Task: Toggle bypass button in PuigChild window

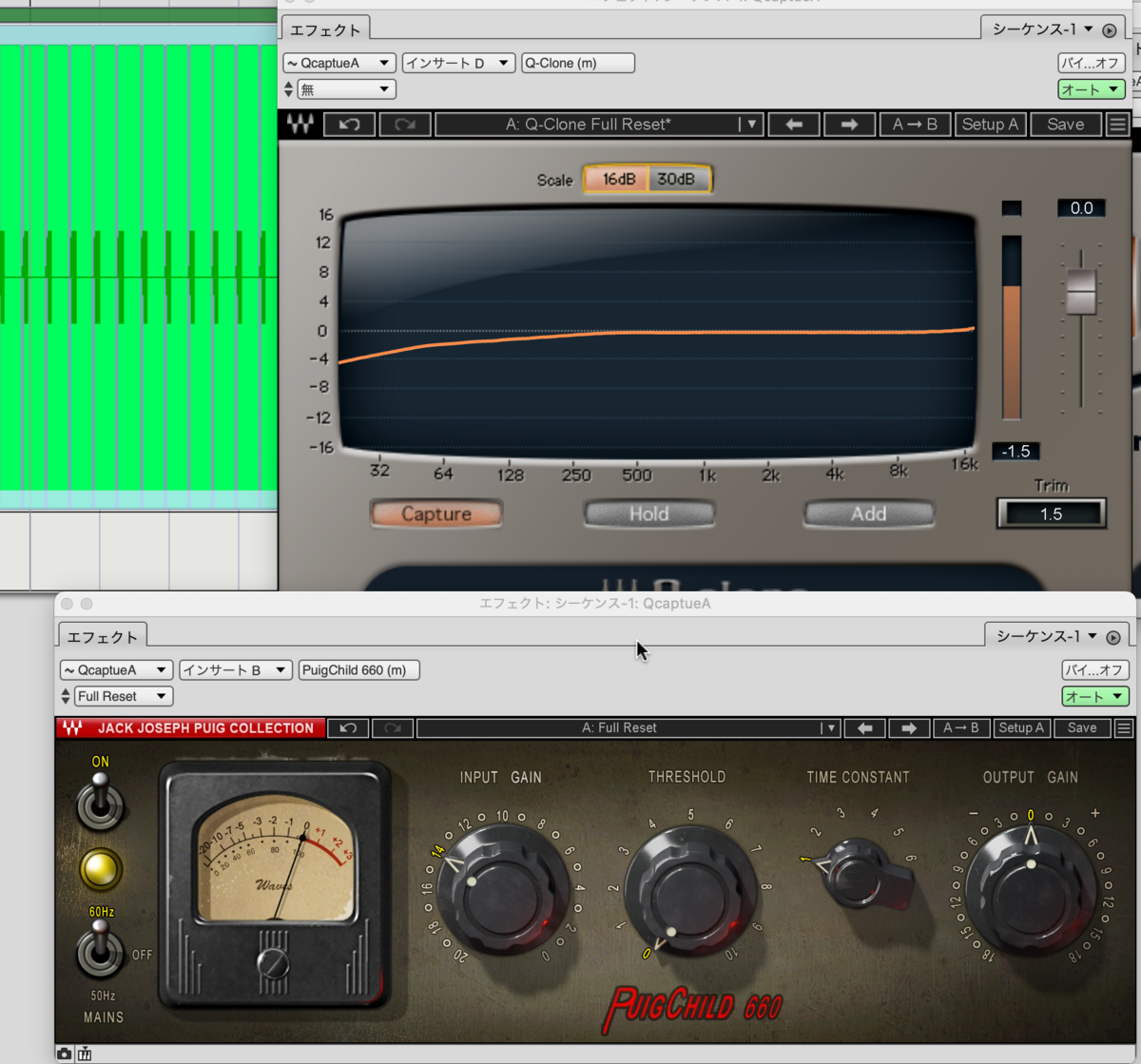Action: 1095,670
